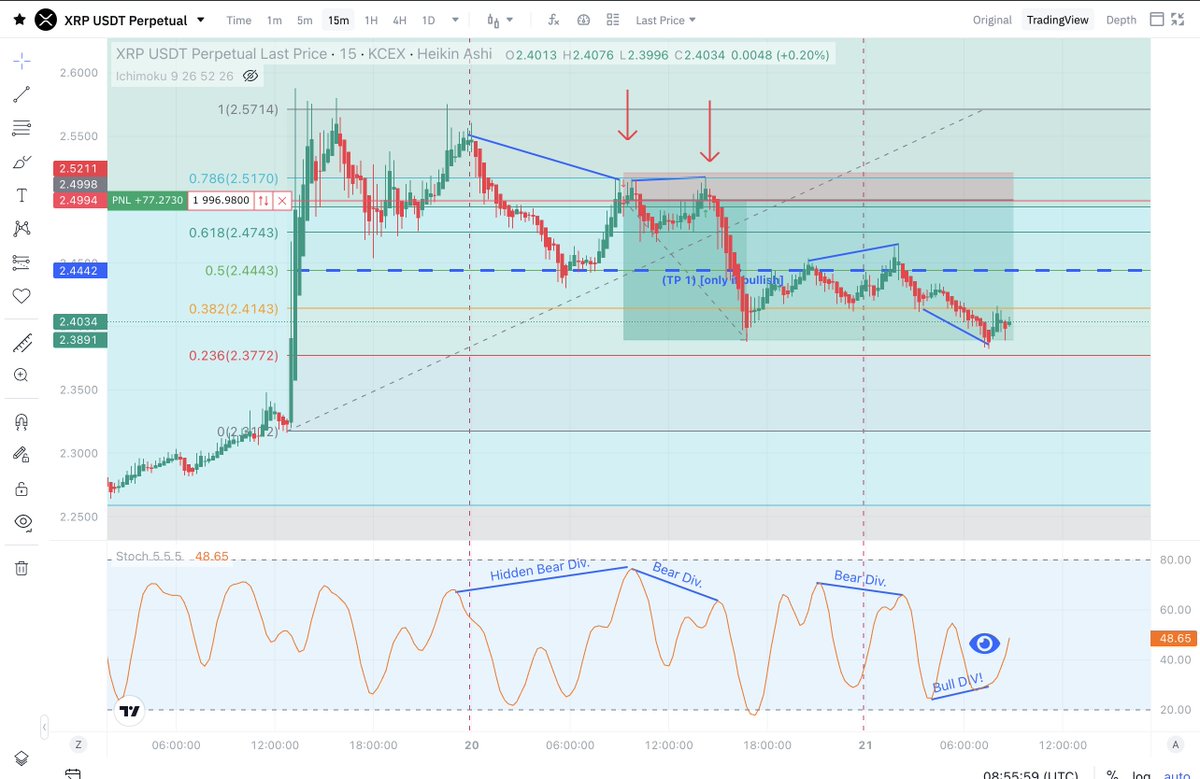Open the Fibonacci retracement tools
1200x779 pixels.
pyautogui.click(x=21, y=128)
